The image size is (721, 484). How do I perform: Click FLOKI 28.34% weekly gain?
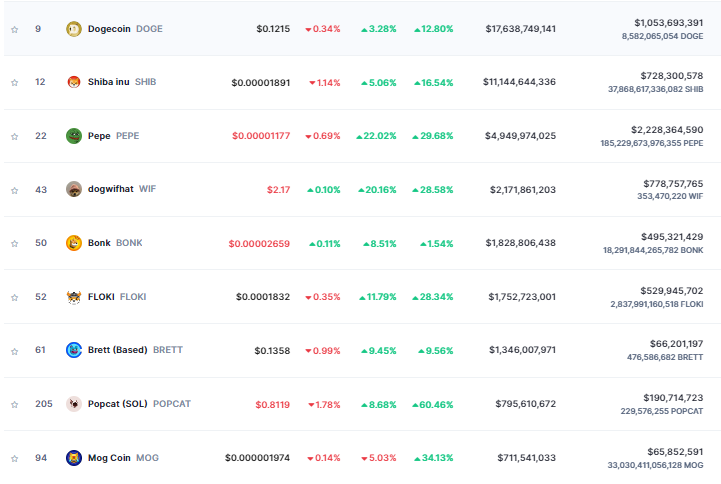[x=433, y=297]
